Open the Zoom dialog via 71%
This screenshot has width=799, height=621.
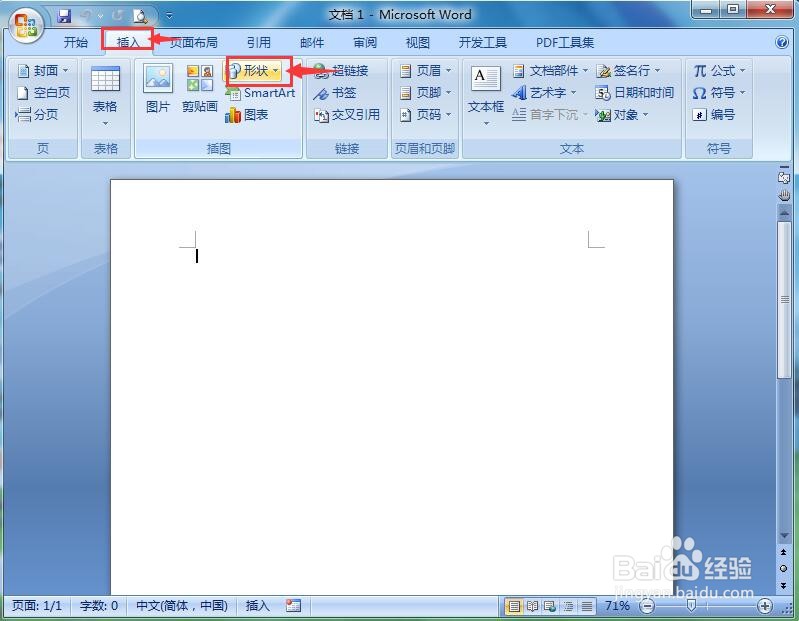(617, 606)
